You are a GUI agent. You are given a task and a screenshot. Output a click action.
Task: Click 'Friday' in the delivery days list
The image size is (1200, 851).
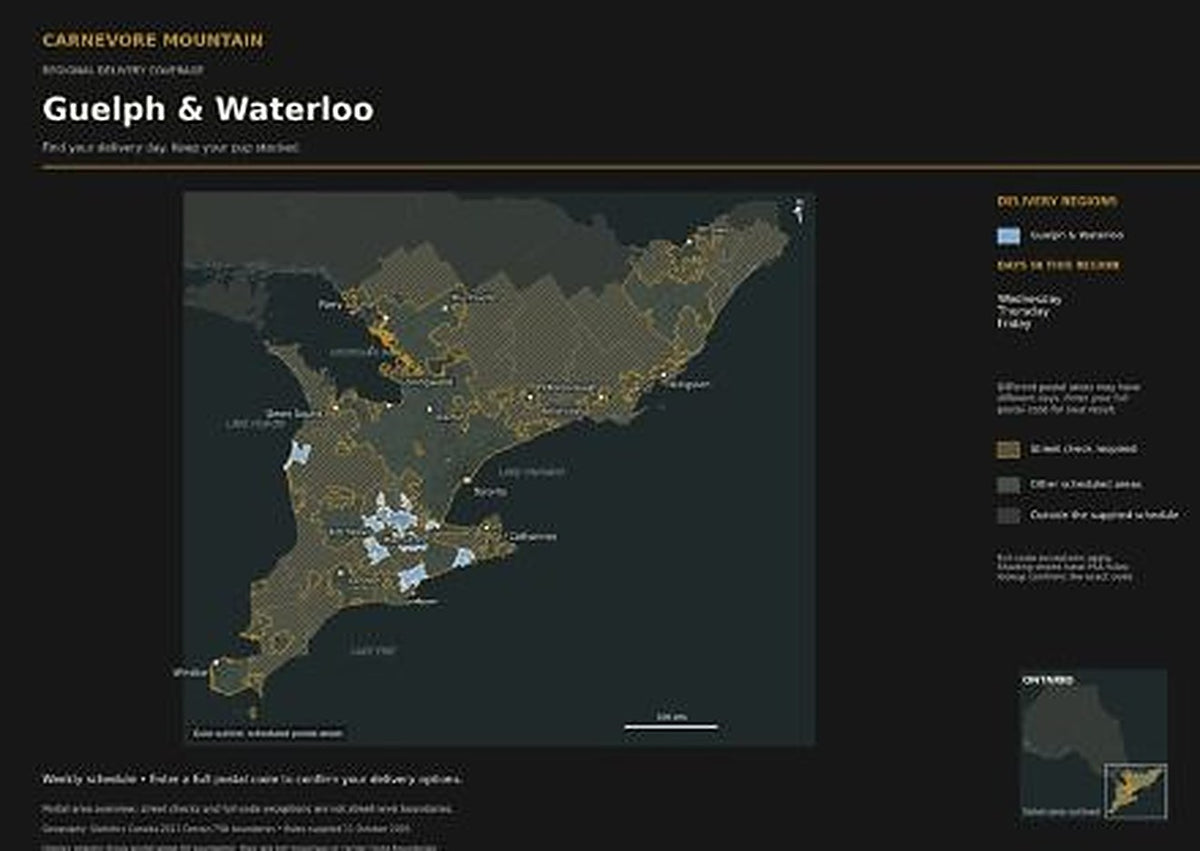coord(1014,323)
